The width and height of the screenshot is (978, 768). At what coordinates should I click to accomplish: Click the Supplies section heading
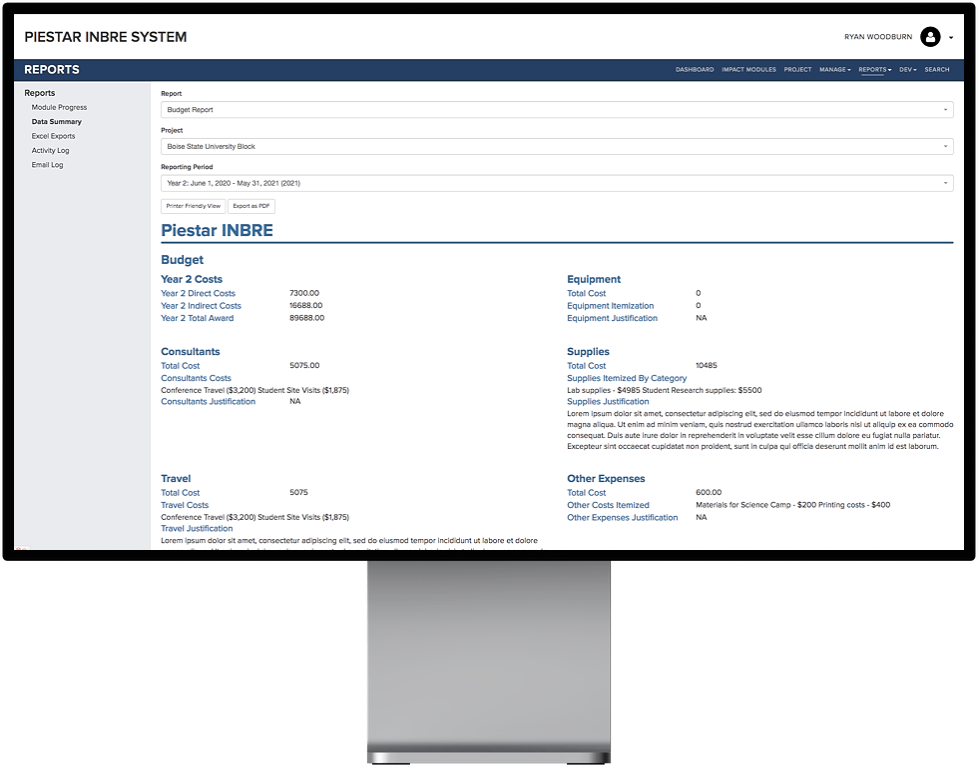click(588, 352)
